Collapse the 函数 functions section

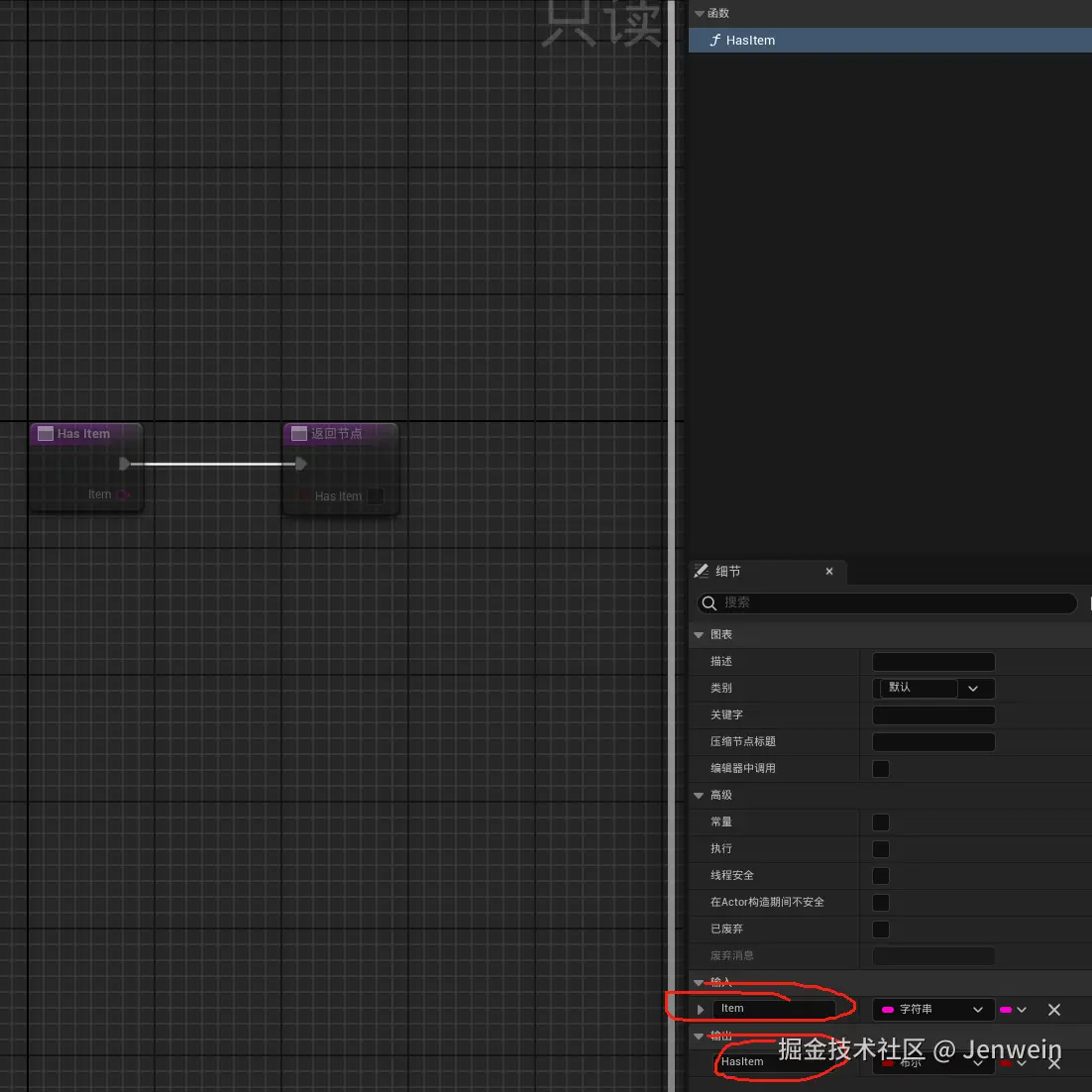[700, 13]
